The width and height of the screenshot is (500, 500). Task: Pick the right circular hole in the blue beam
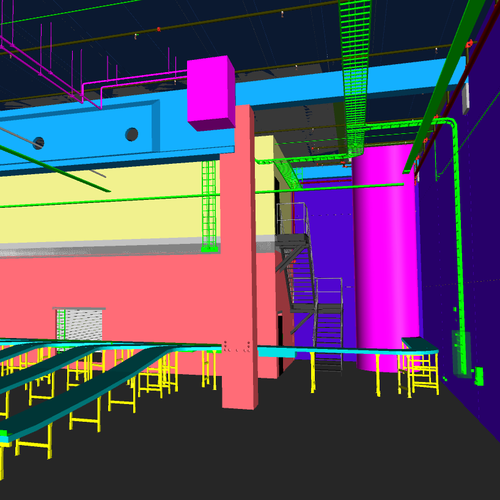pyautogui.click(x=132, y=134)
